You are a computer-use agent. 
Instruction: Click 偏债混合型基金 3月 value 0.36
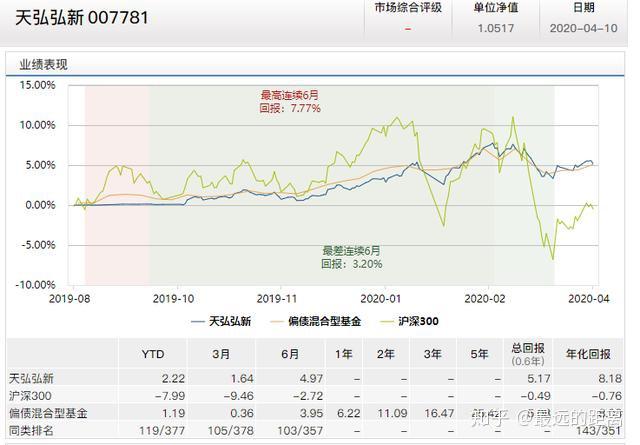242,413
